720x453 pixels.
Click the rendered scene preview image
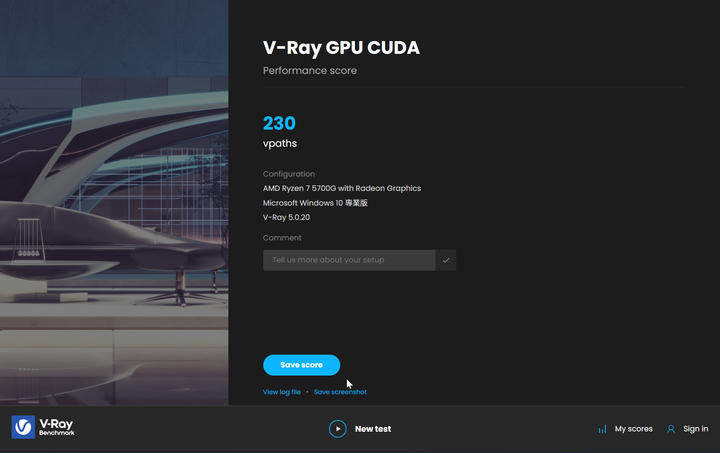click(x=114, y=202)
